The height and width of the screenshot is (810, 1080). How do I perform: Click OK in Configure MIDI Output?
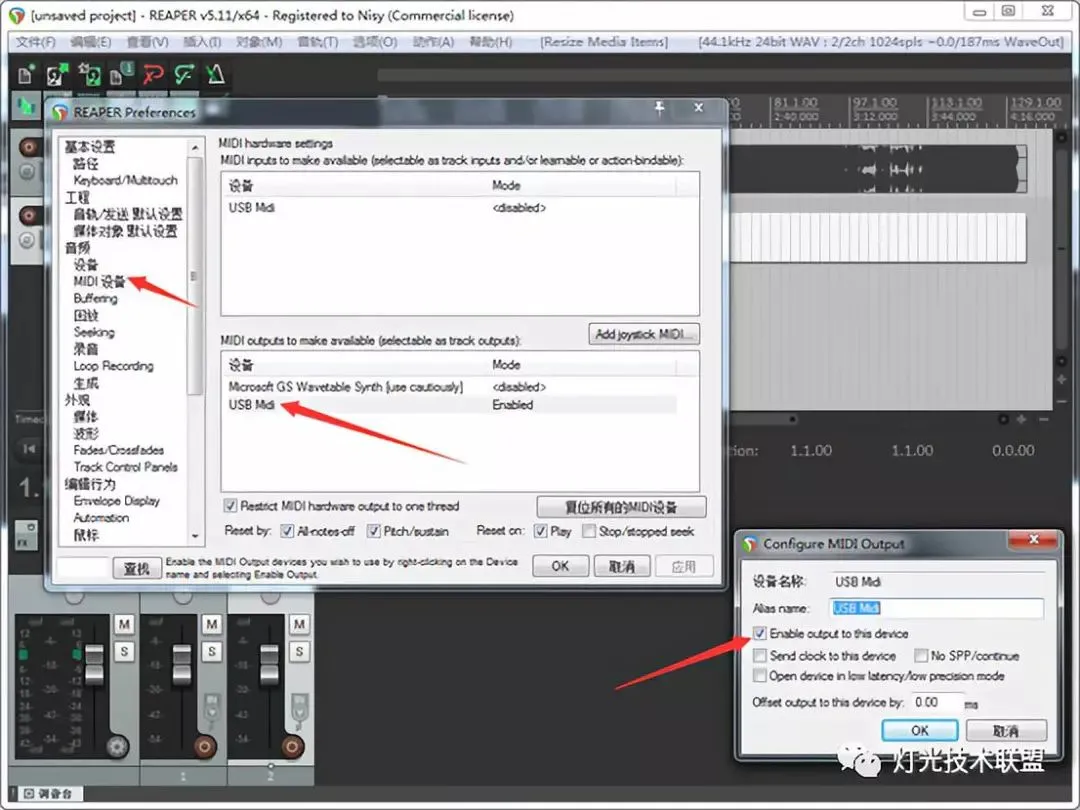coord(920,730)
